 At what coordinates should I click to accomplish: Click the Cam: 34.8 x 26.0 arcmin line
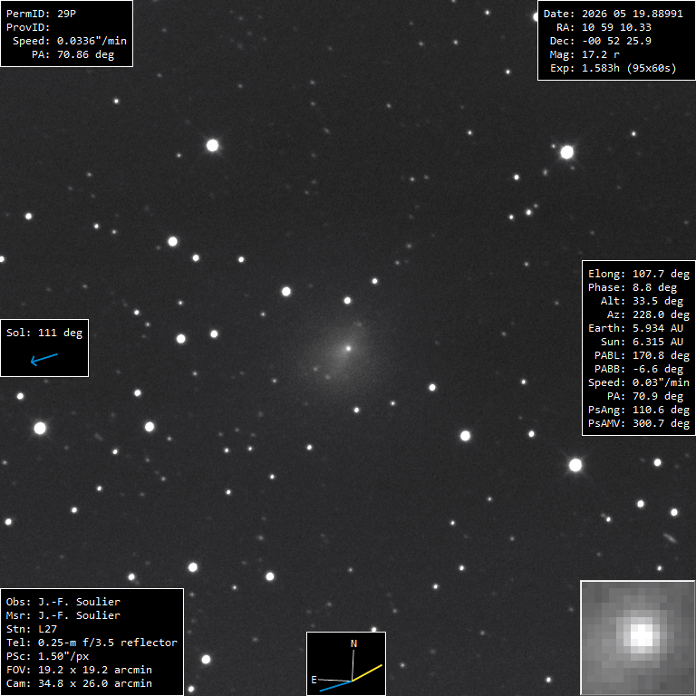click(79, 684)
